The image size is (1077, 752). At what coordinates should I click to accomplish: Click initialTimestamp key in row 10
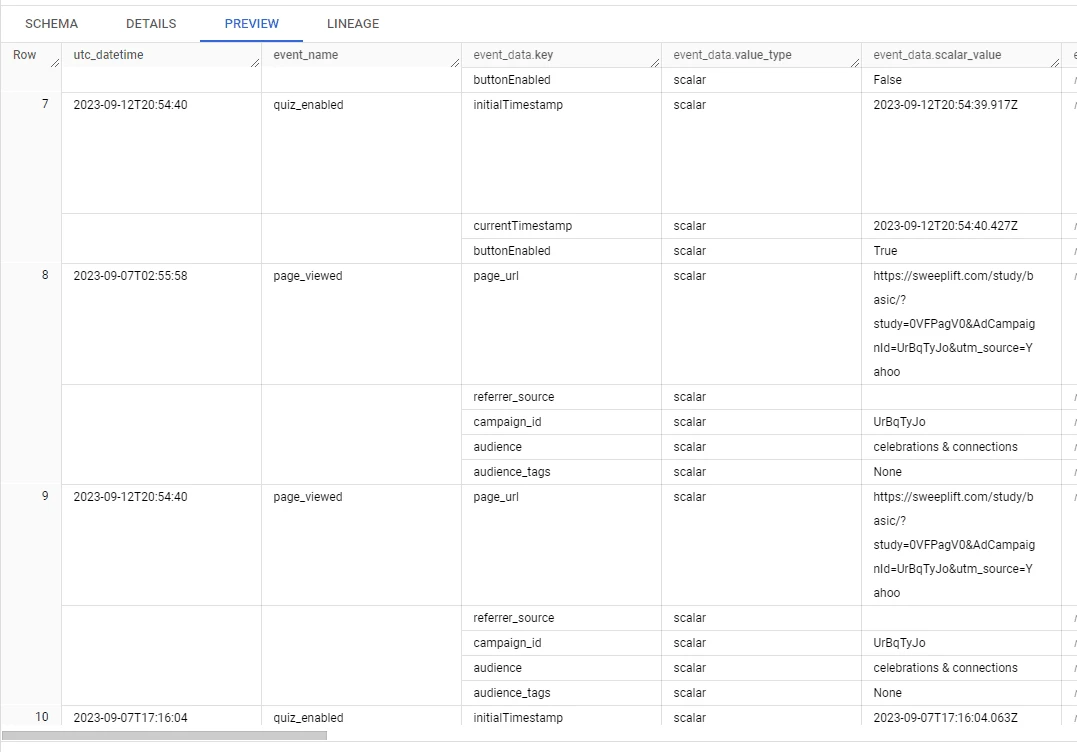[518, 718]
